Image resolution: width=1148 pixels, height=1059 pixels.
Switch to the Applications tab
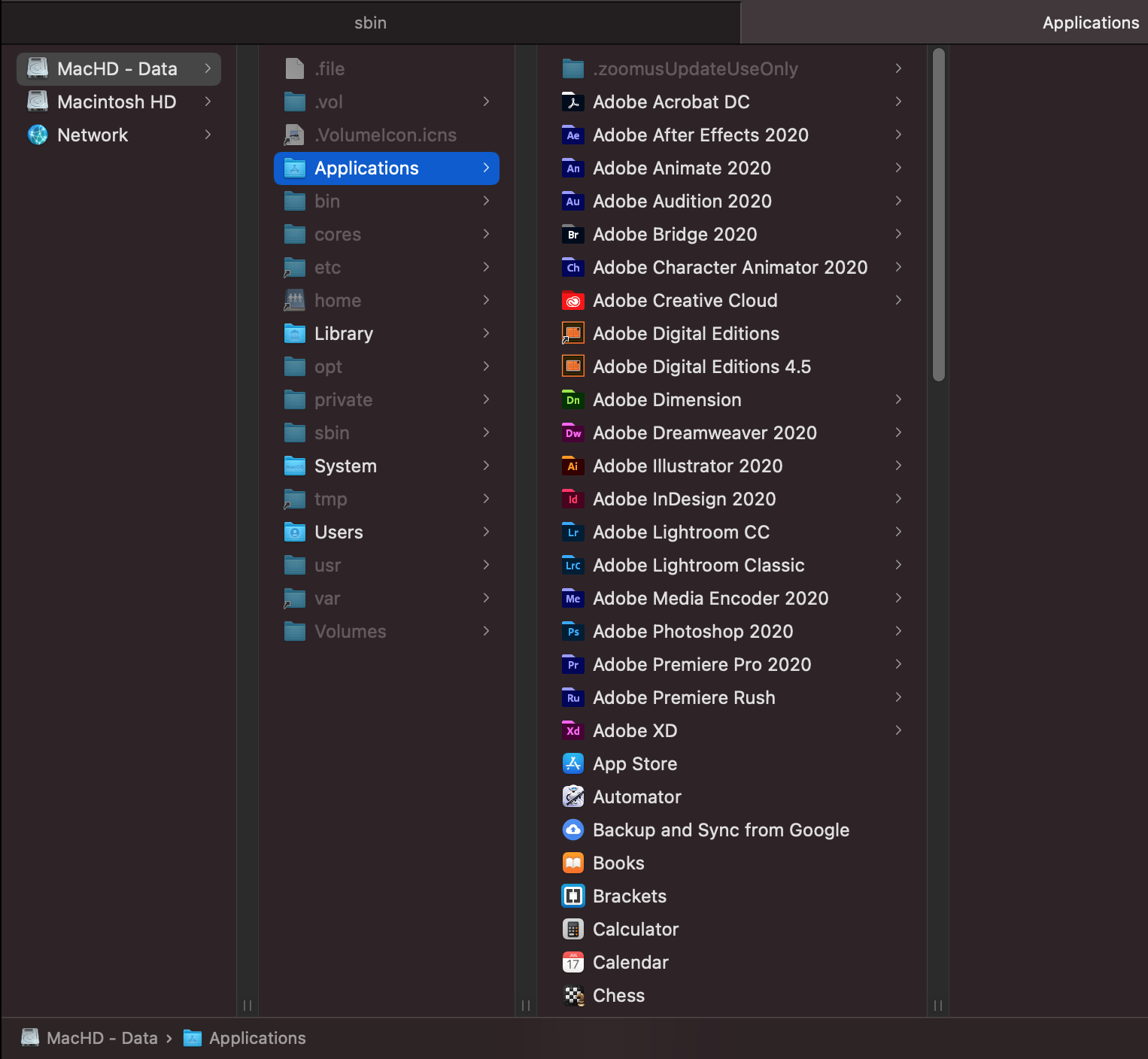(945, 23)
